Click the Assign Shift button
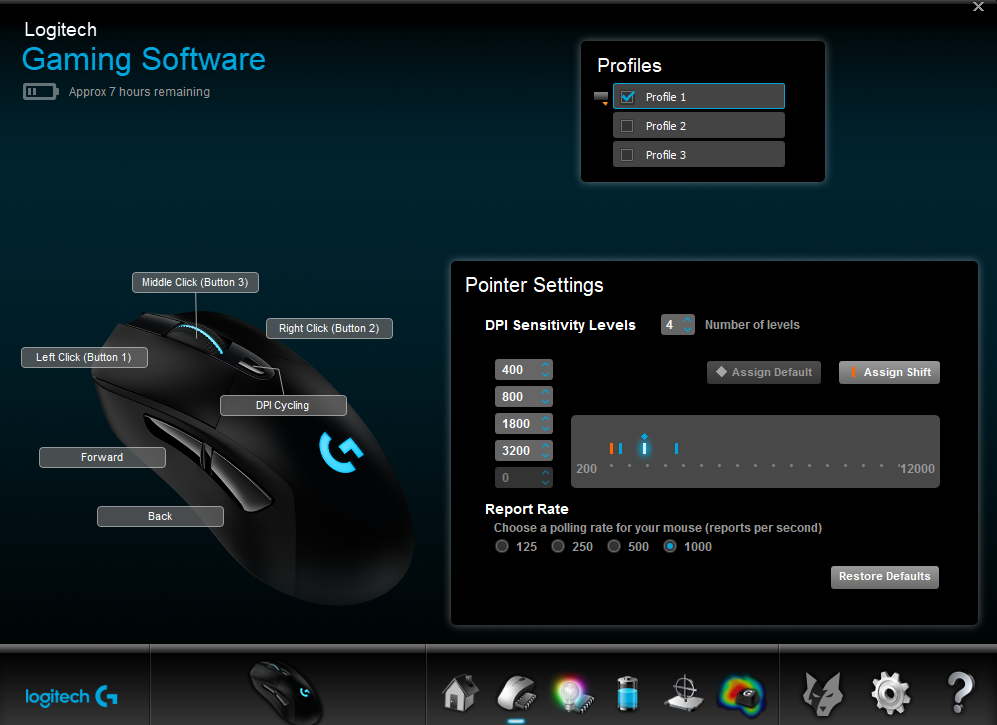Screen dimensions: 997x725 888,372
